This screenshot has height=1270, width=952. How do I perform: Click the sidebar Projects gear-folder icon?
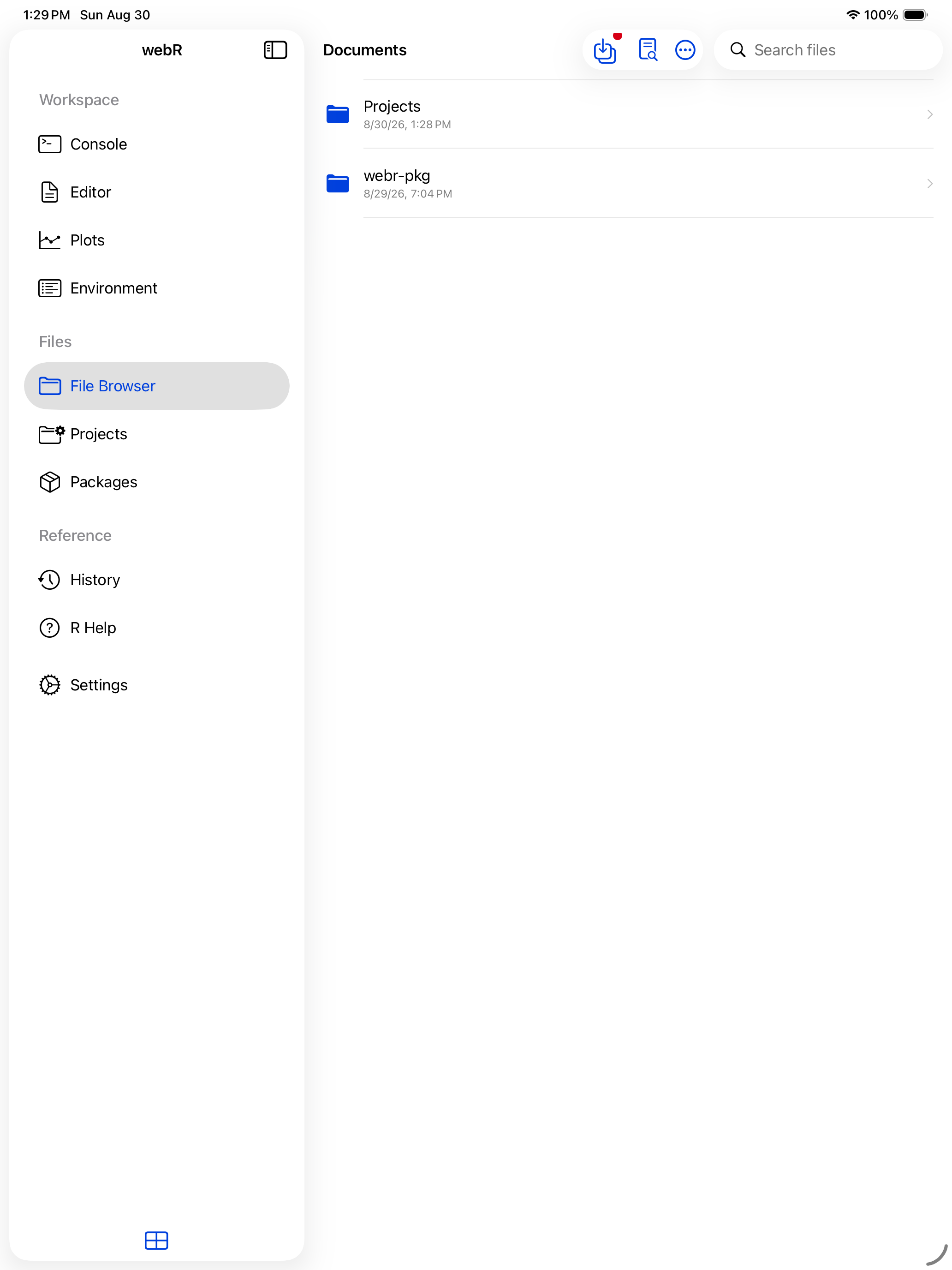[x=51, y=434]
